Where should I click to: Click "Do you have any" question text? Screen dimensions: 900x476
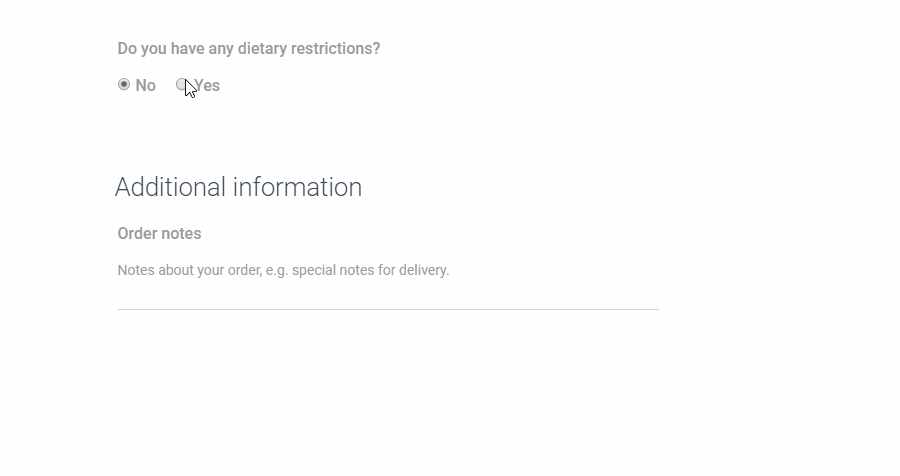click(x=175, y=49)
